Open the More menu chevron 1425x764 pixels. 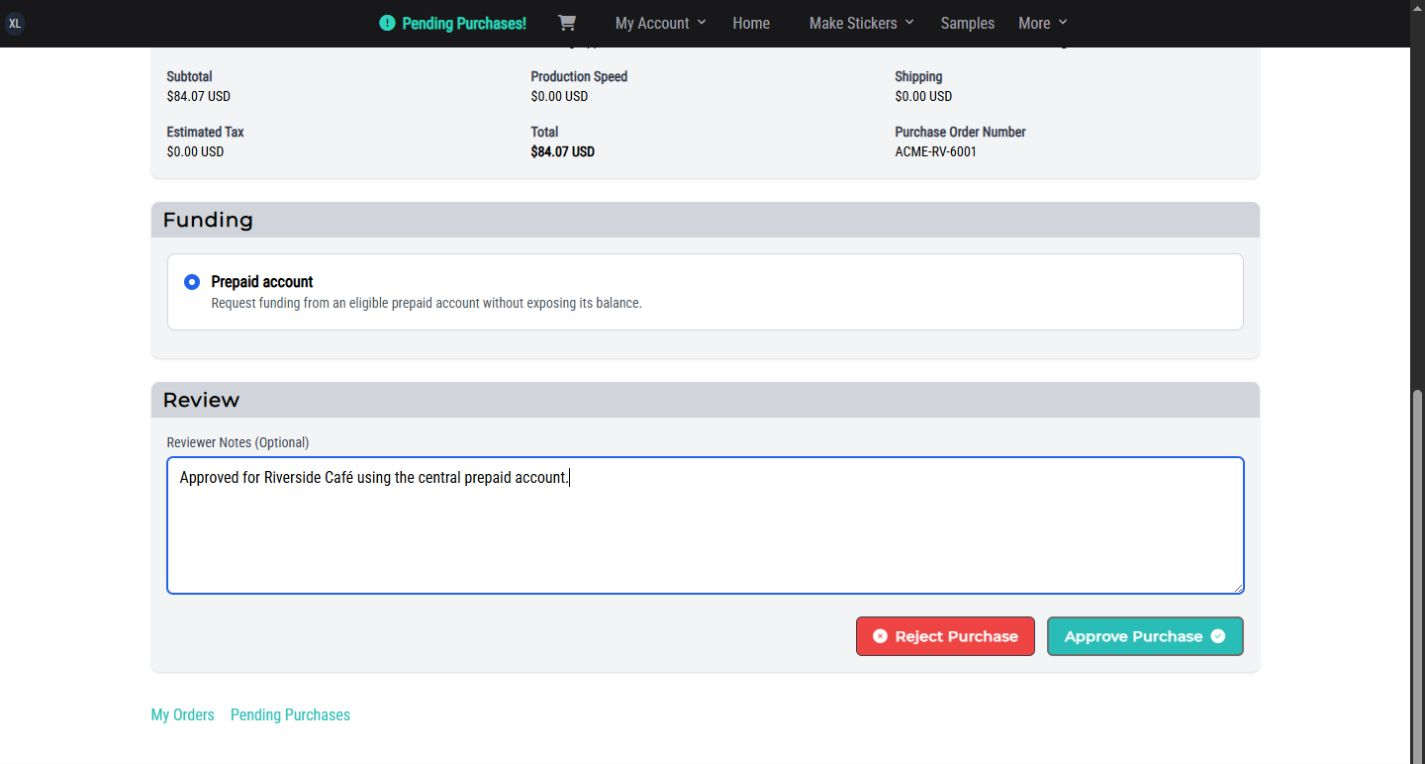click(x=1062, y=22)
